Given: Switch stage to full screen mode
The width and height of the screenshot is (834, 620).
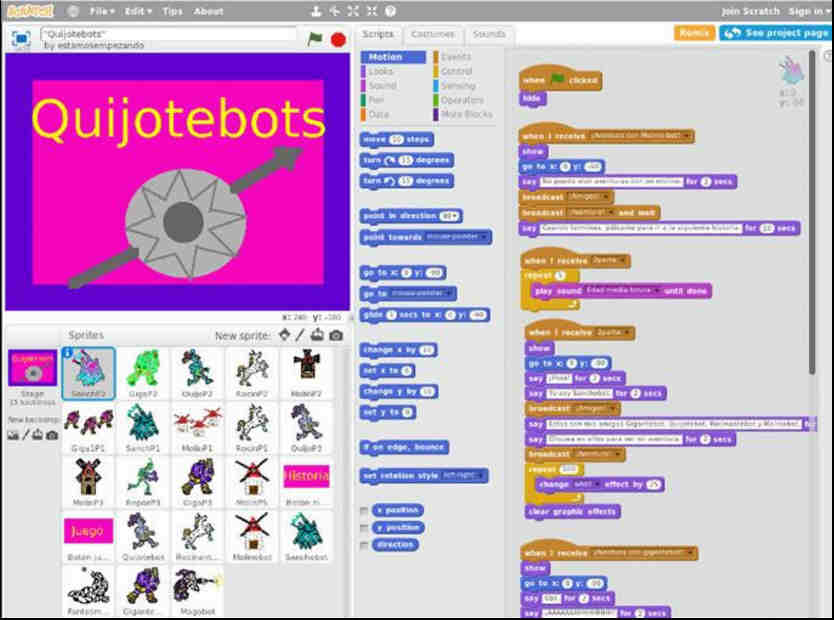Looking at the screenshot, I should [20, 38].
